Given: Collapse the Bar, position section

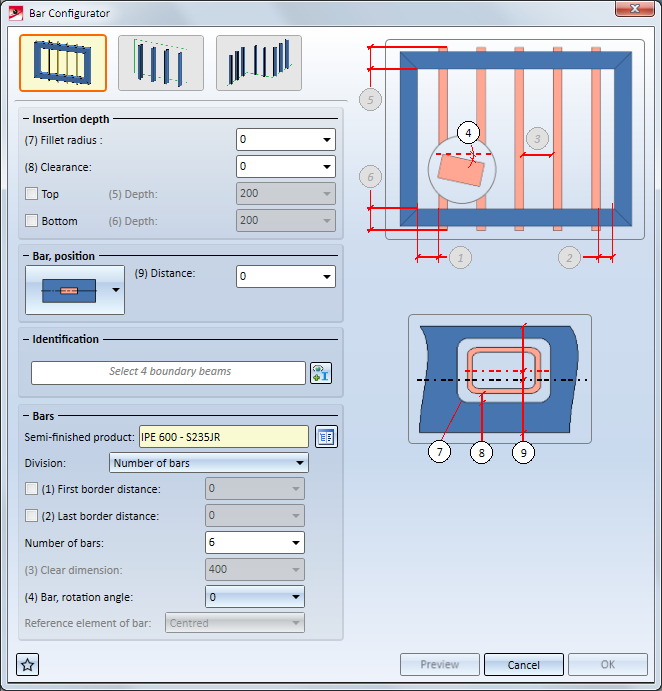Looking at the screenshot, I should coord(26,256).
